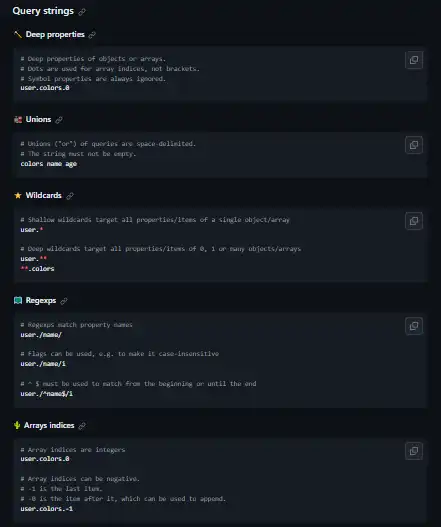Click the Arrays indices heading text

[x=49, y=425]
